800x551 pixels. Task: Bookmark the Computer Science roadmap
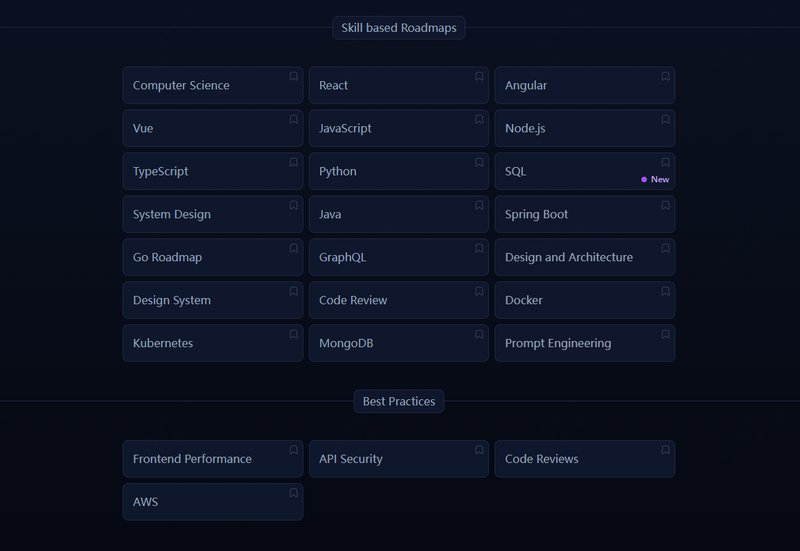coord(294,77)
